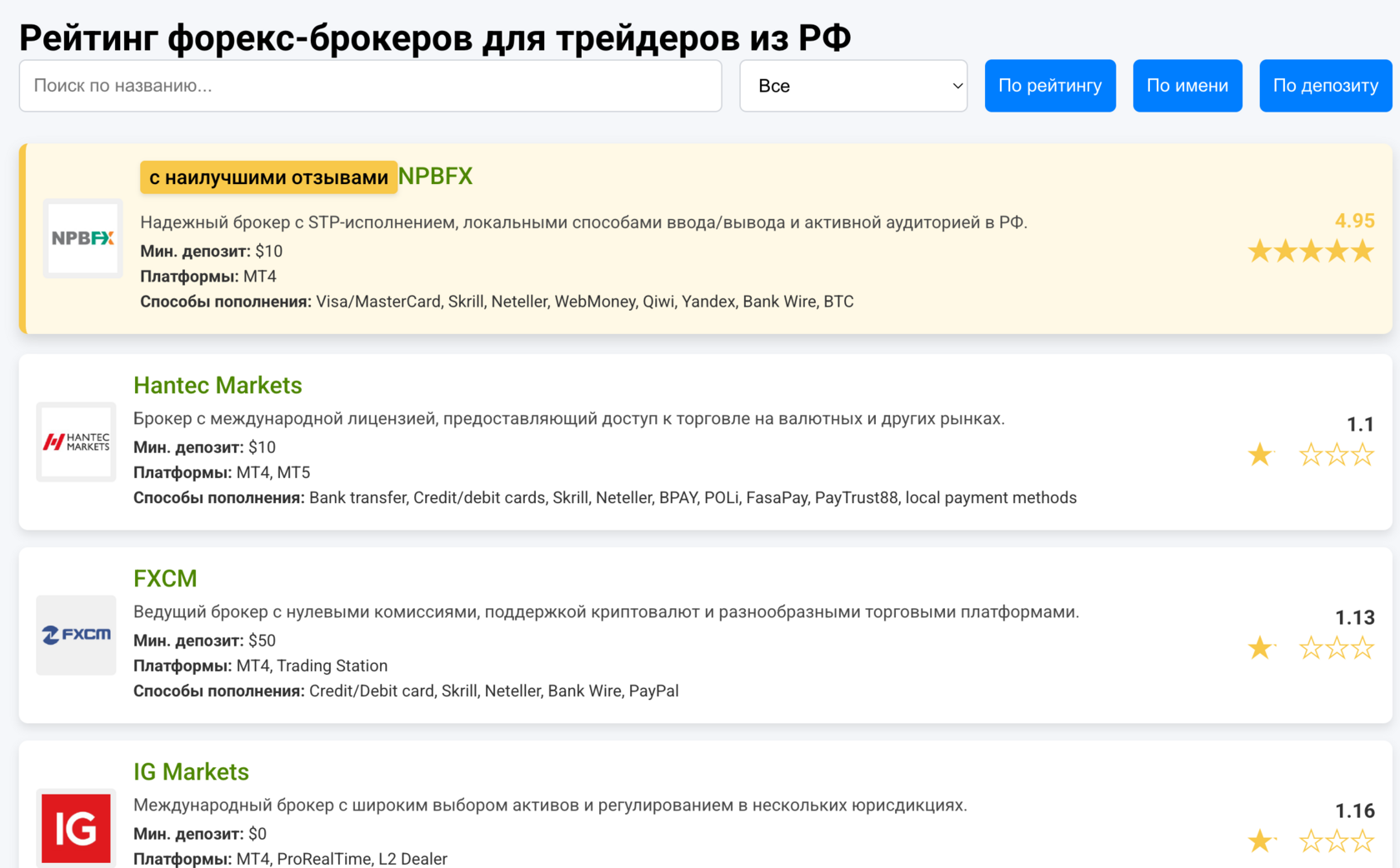The width and height of the screenshot is (1400, 868).
Task: Click Hantec Markets deposit methods with FasaPay
Action: point(605,498)
